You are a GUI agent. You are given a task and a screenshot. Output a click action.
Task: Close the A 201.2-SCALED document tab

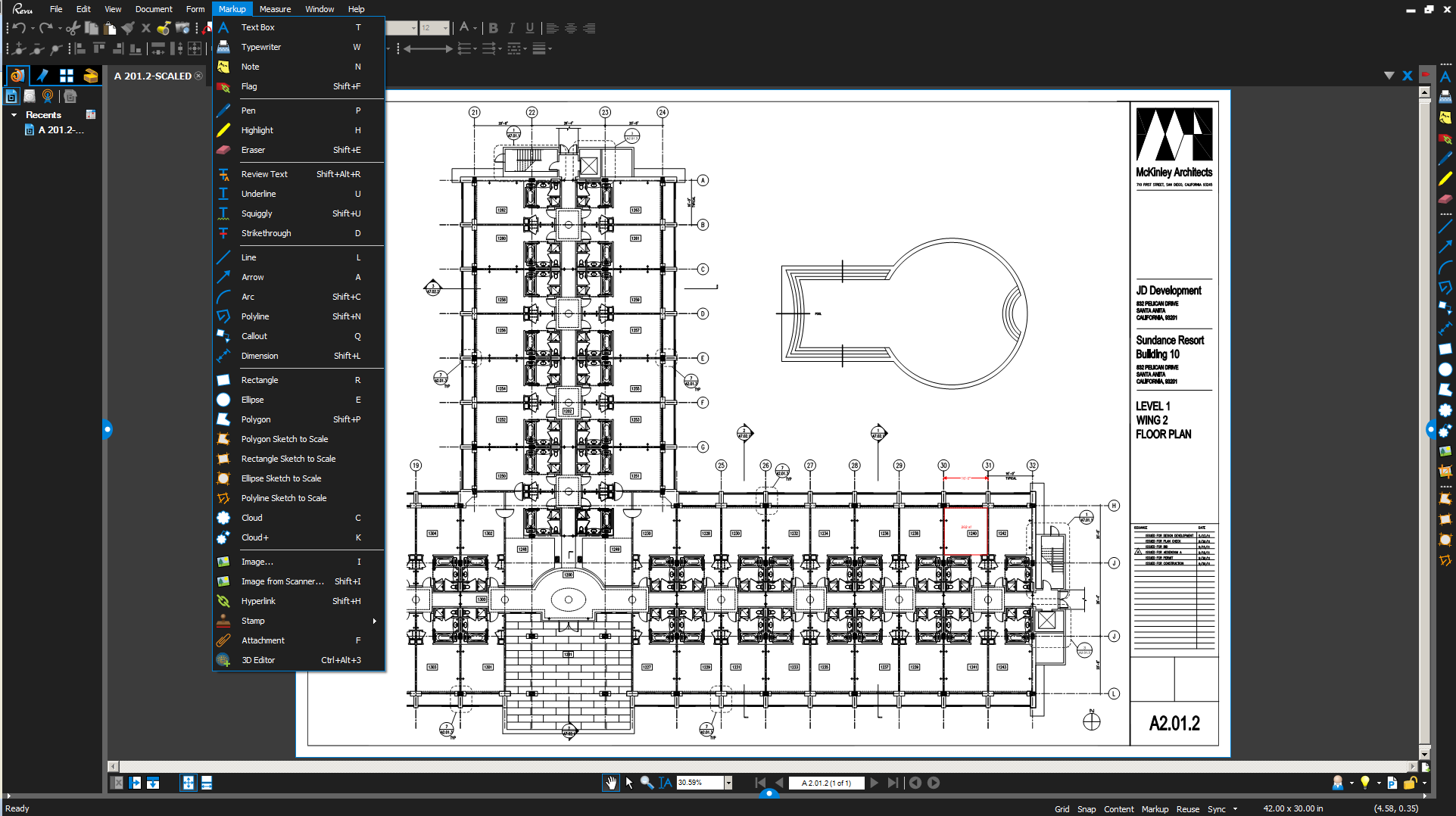click(x=198, y=76)
